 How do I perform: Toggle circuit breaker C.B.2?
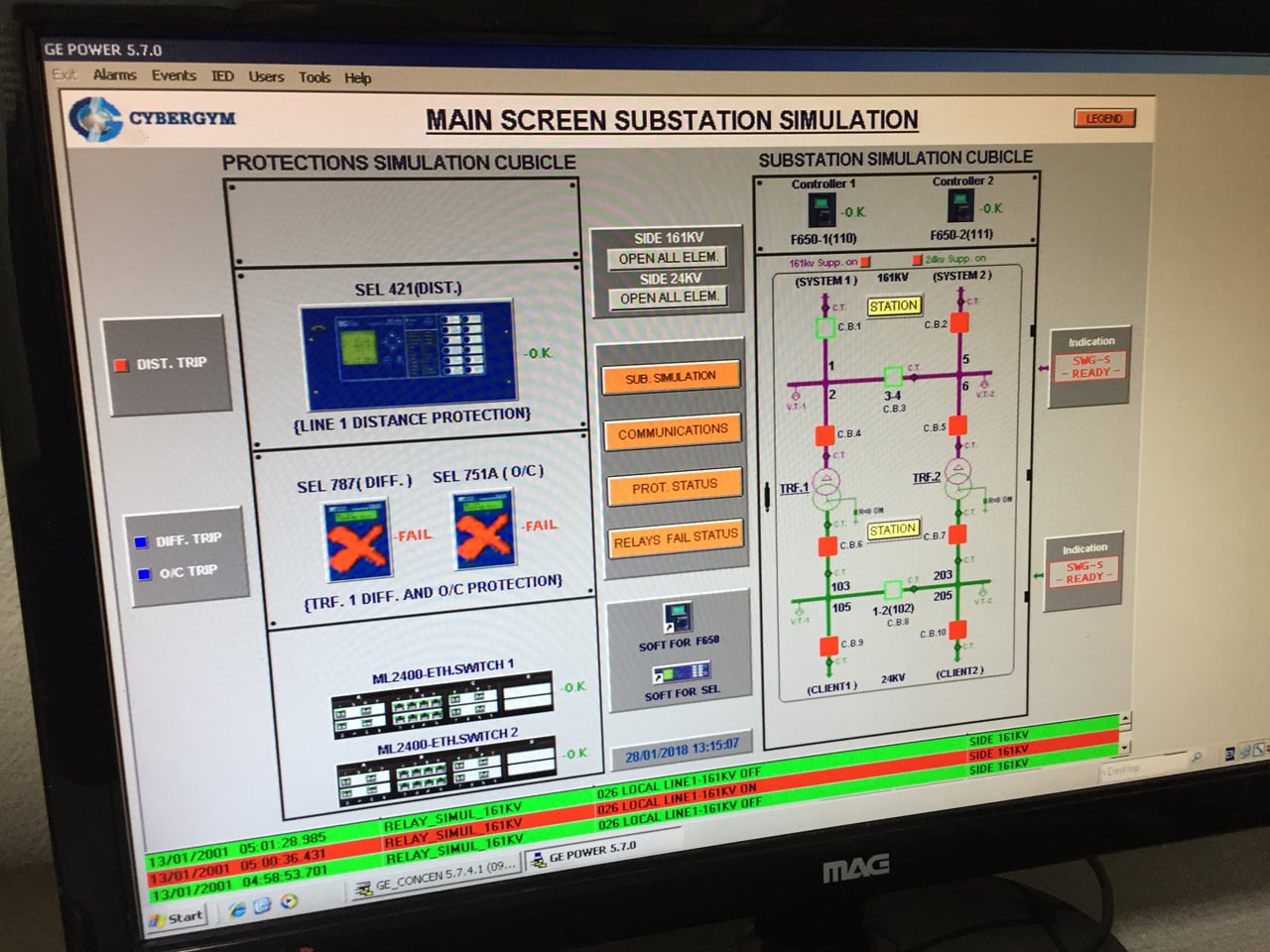959,322
